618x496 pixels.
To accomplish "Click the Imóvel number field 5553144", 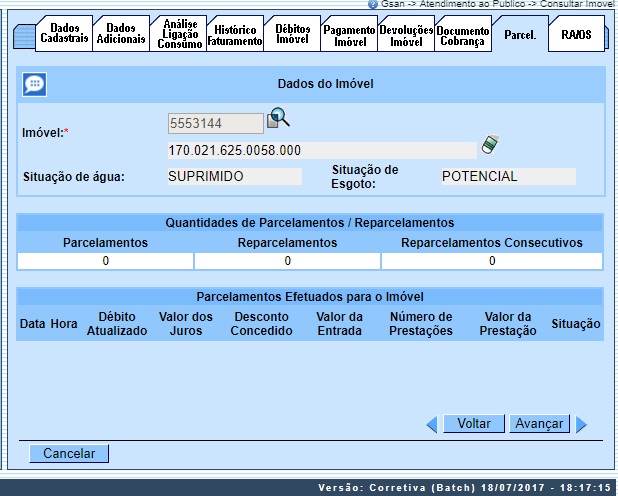I will click(216, 123).
